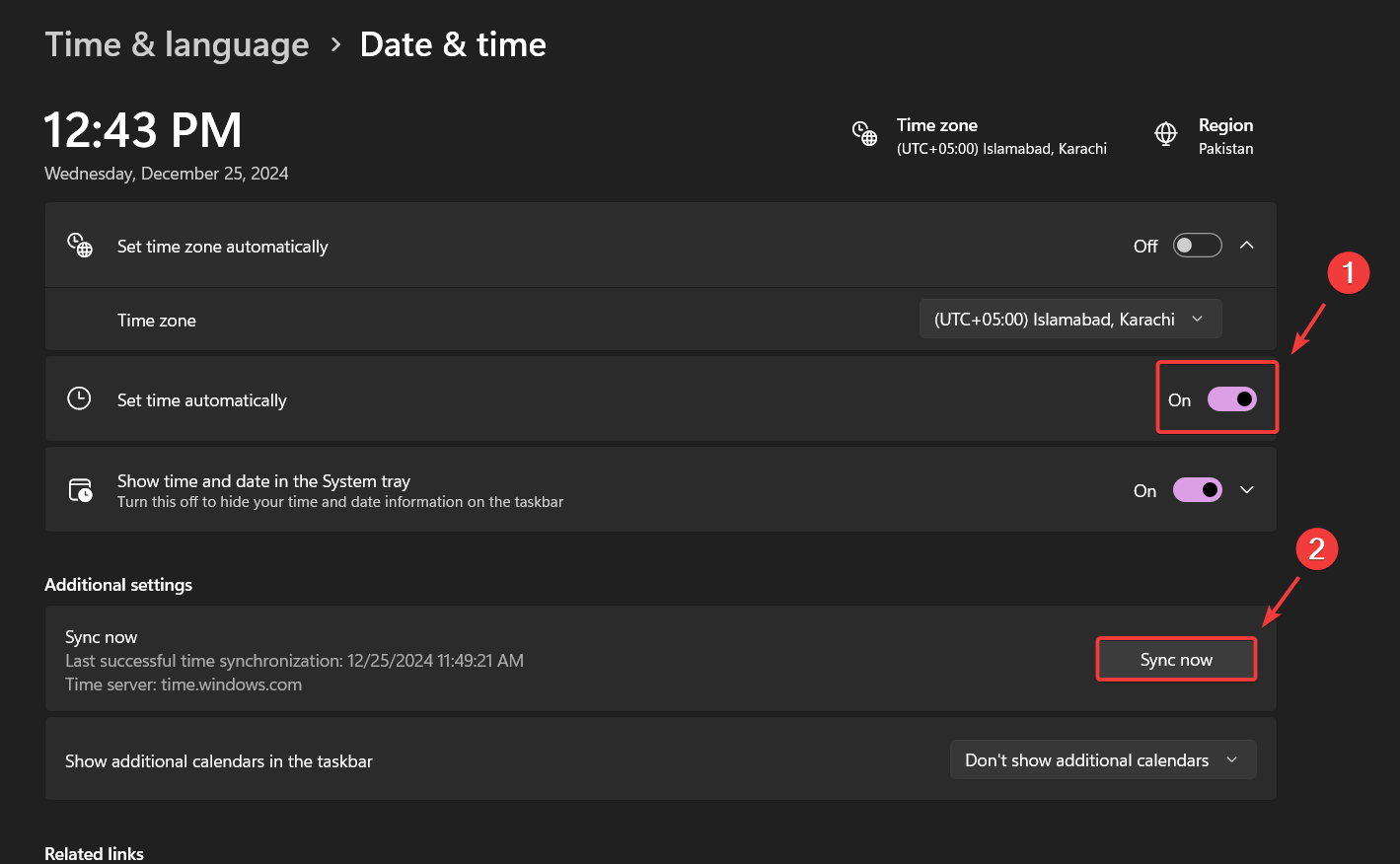Viewport: 1400px width, 864px height.
Task: Click the time zone globe-clock icon in header
Action: [x=864, y=134]
